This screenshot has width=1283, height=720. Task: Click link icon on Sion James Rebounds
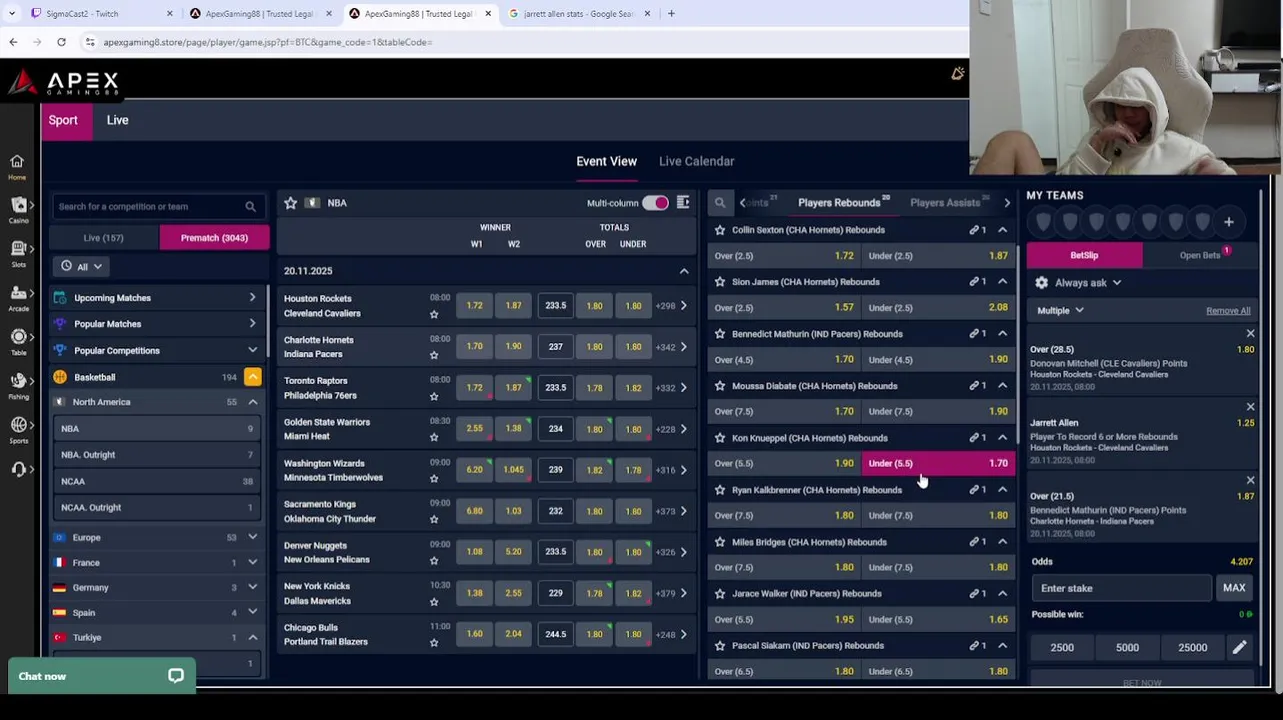click(974, 282)
